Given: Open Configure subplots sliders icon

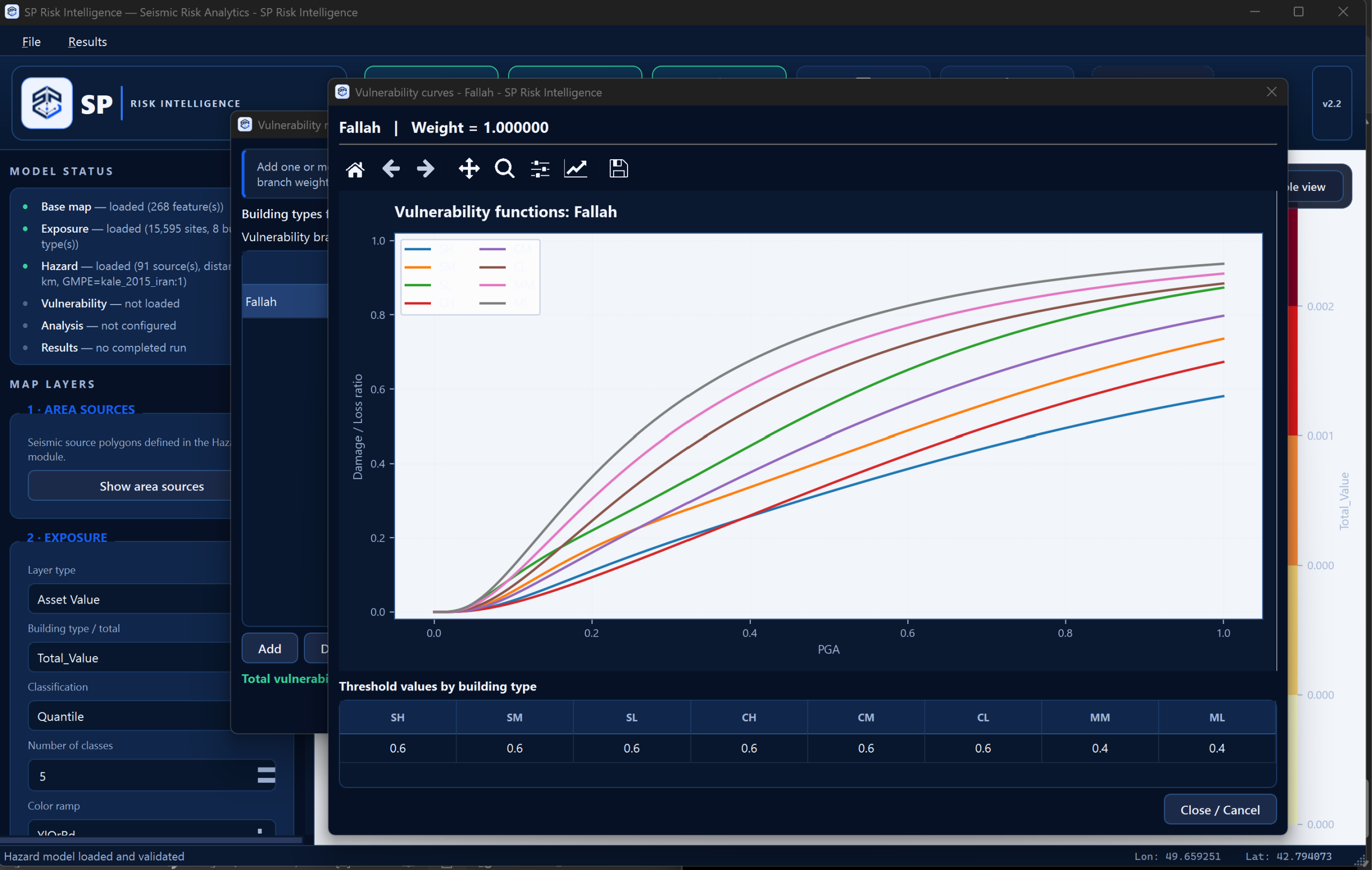Looking at the screenshot, I should pyautogui.click(x=540, y=169).
